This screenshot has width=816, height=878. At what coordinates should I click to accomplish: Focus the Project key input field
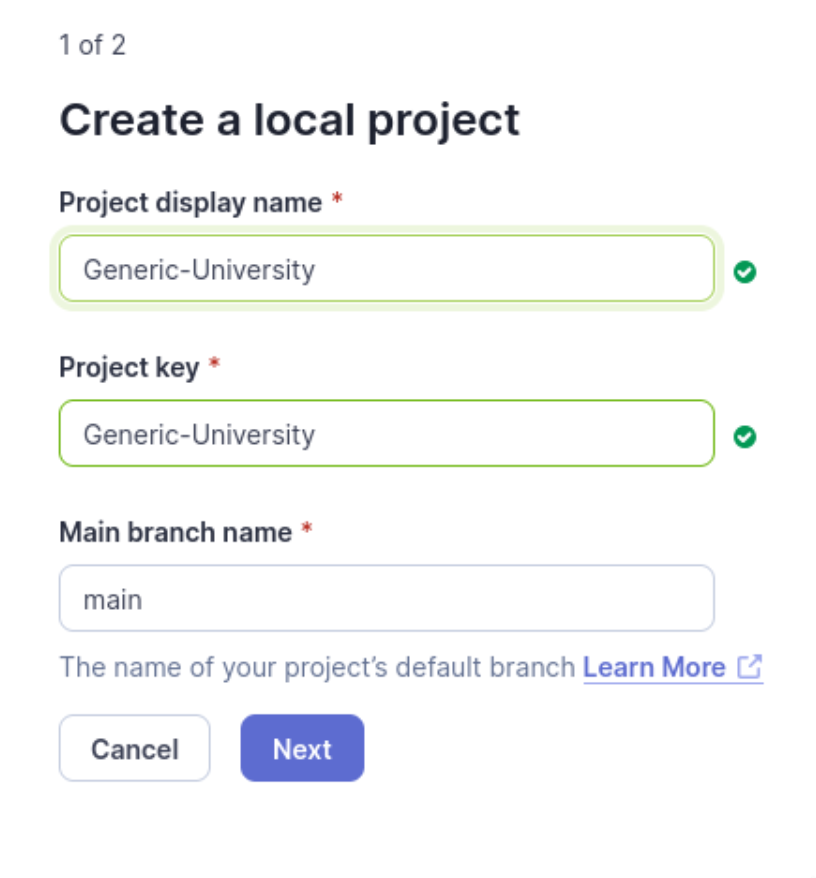[x=386, y=433]
